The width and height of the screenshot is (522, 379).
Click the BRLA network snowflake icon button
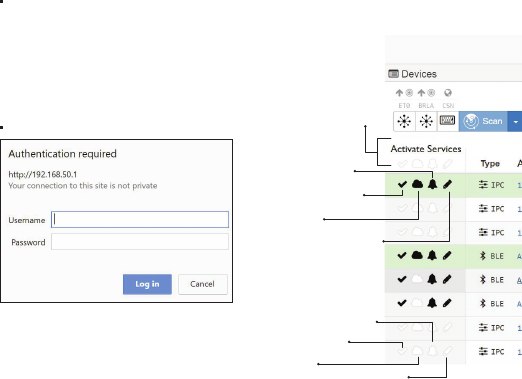click(x=426, y=121)
